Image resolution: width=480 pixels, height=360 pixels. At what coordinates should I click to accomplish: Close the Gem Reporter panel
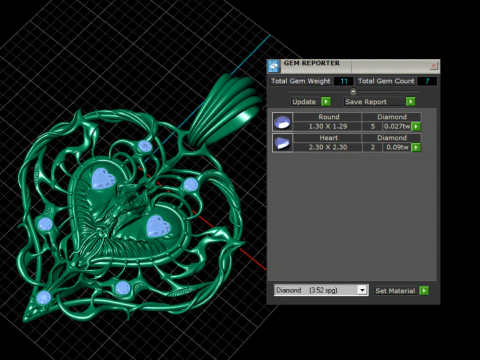pos(433,66)
